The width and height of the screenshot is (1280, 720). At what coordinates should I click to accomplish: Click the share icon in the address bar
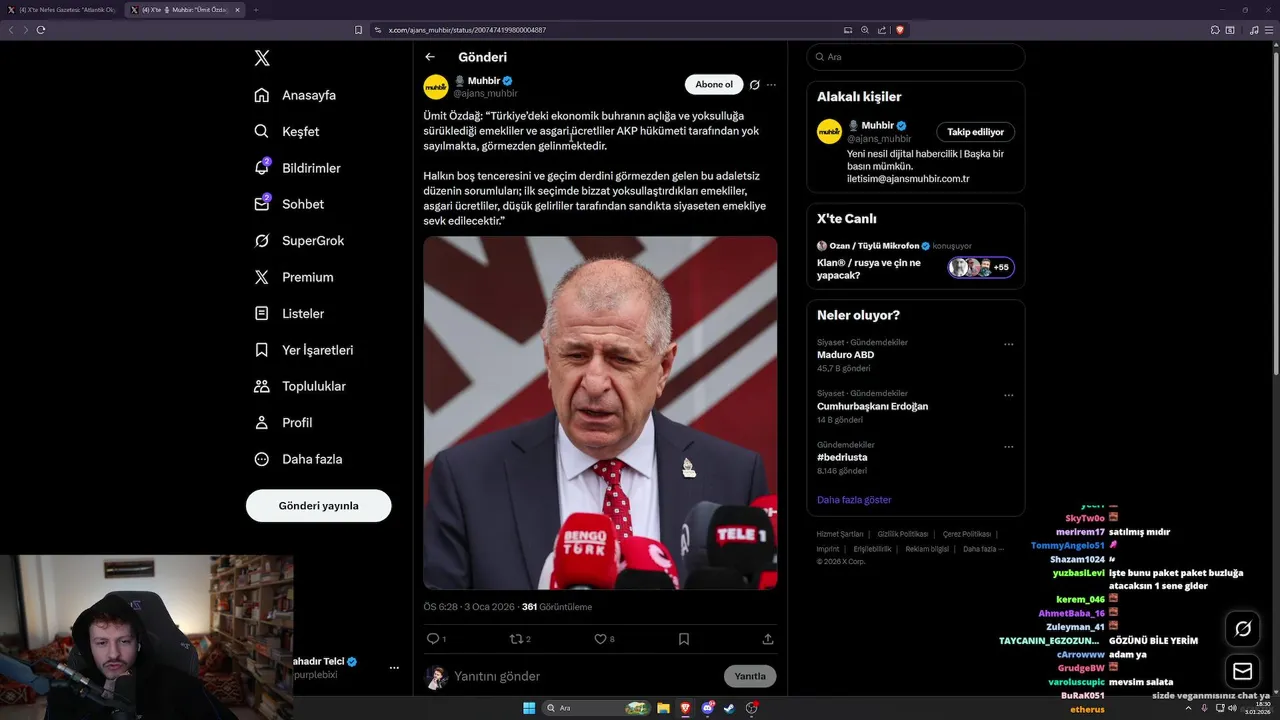pyautogui.click(x=882, y=30)
